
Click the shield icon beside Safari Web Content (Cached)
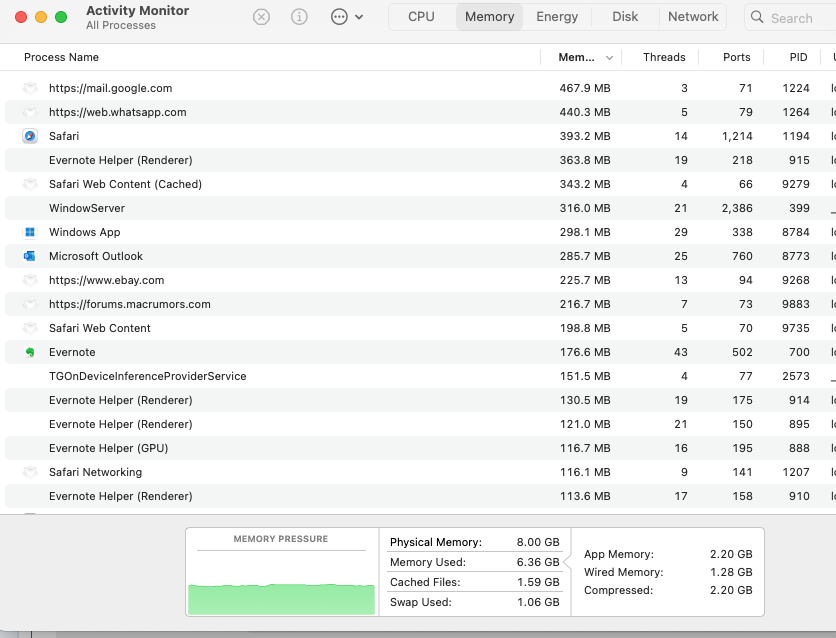(30, 184)
